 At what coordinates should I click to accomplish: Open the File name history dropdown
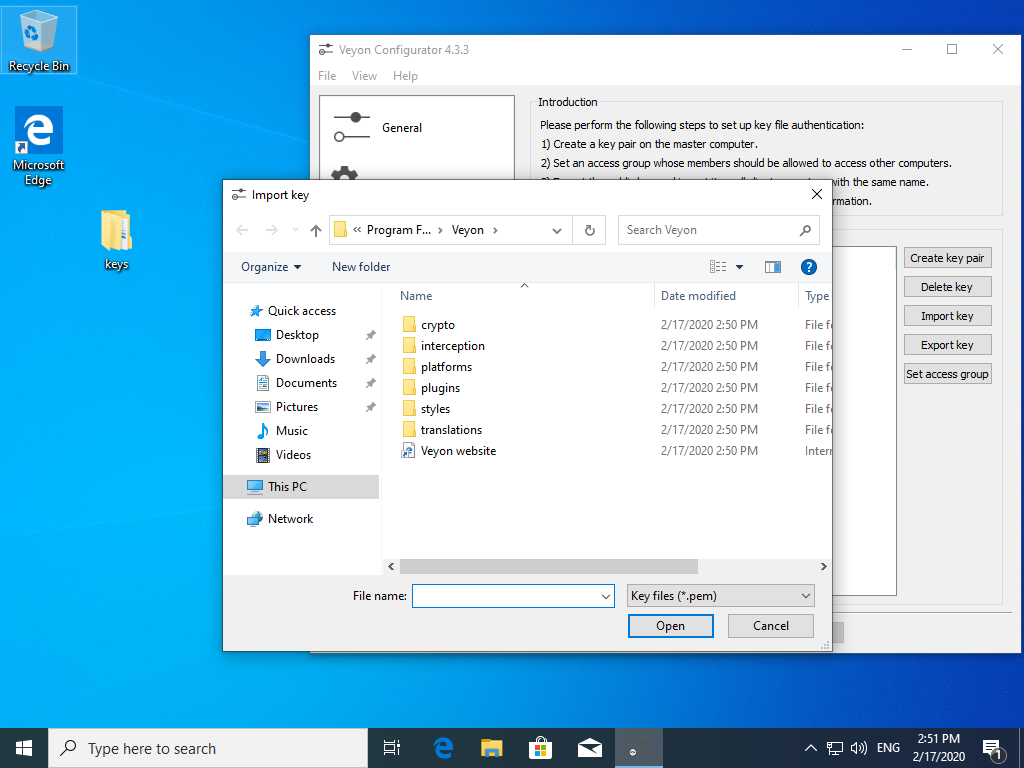[x=605, y=596]
